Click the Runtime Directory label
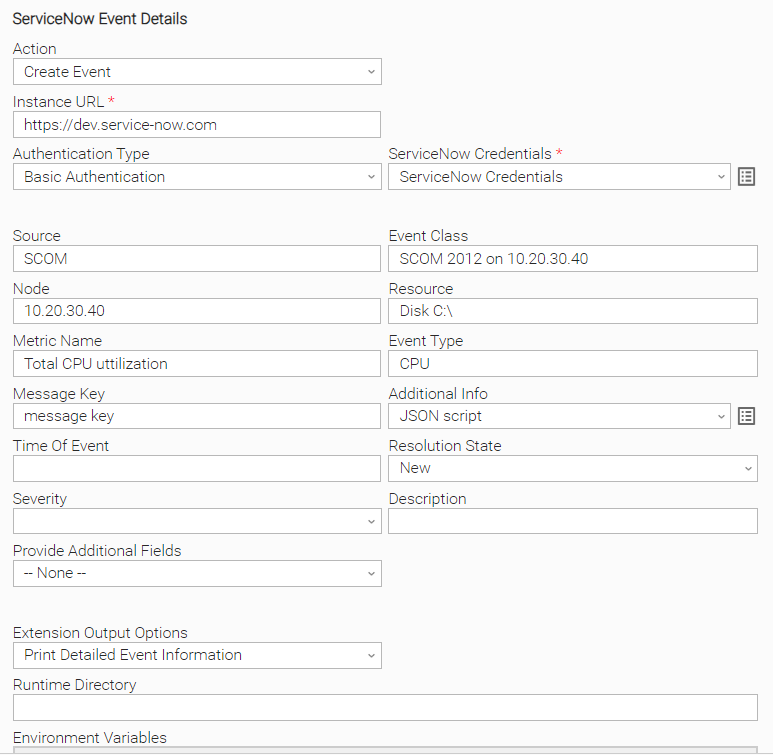Screen dimensions: 773x755 pyautogui.click(x=74, y=685)
